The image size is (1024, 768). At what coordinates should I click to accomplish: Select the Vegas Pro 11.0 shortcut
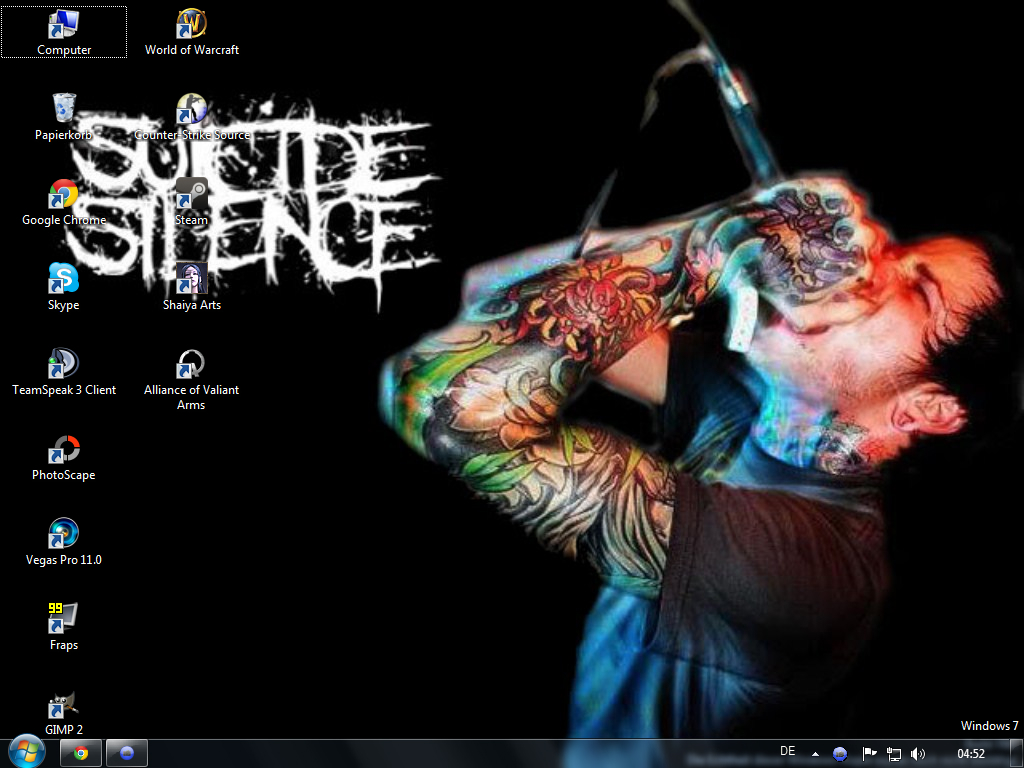(x=63, y=542)
